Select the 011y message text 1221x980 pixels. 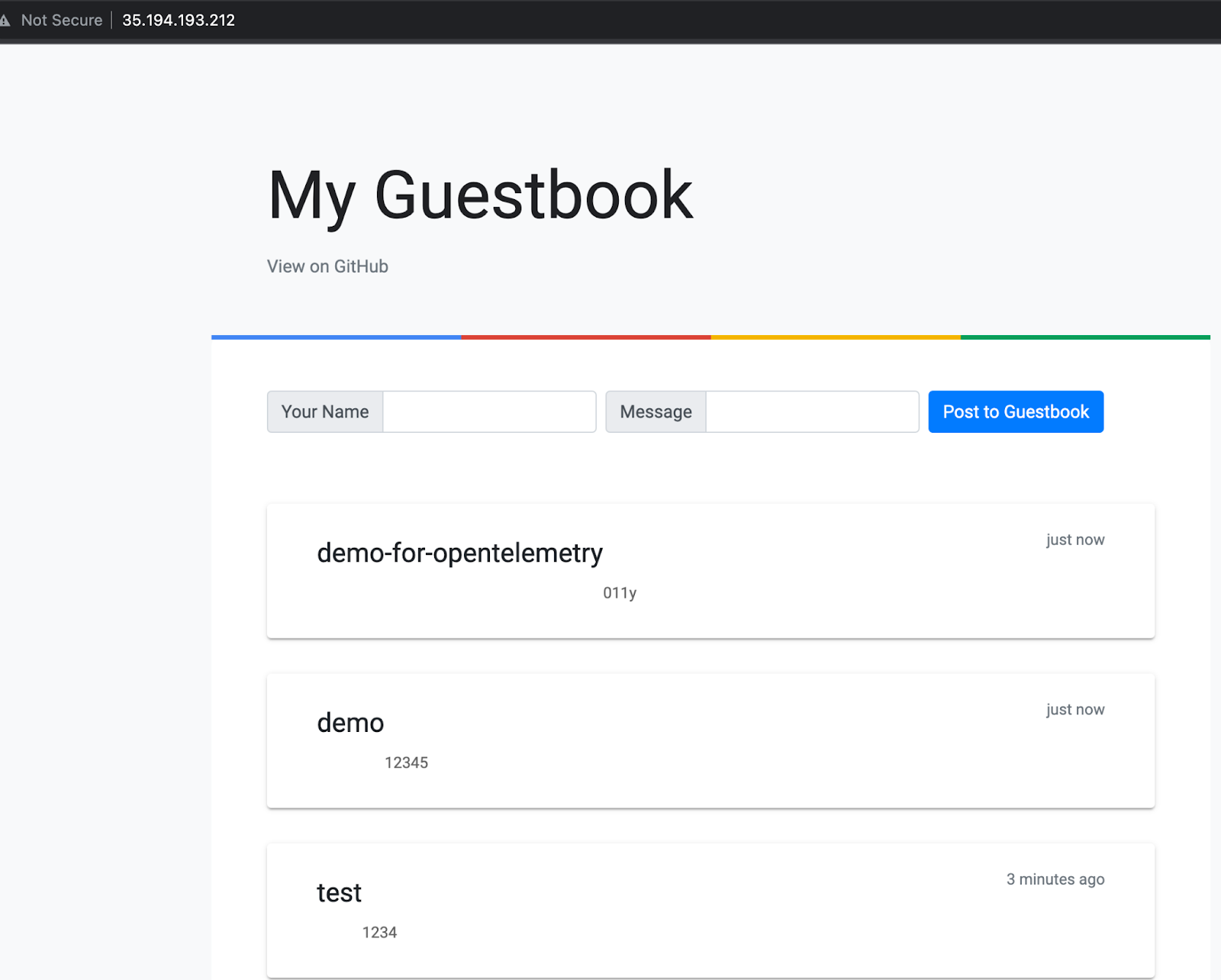click(x=620, y=593)
